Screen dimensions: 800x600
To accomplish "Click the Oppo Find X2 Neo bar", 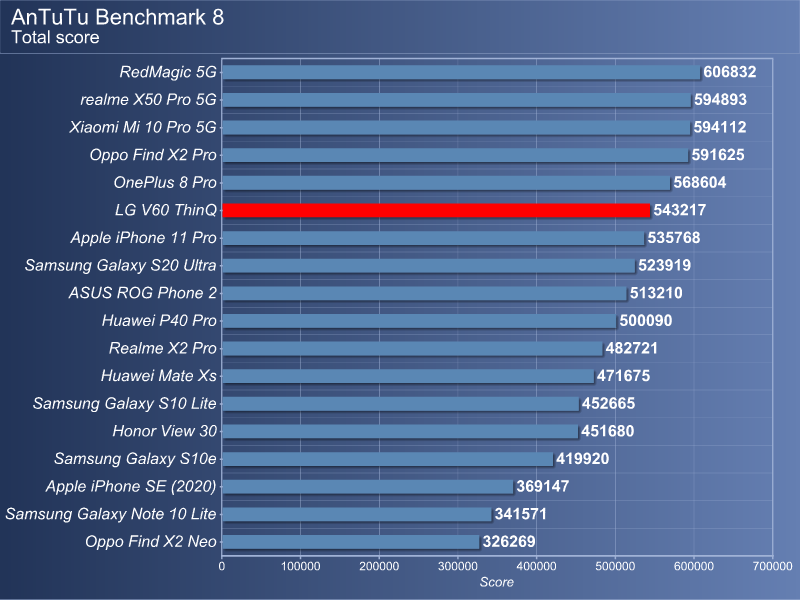I will click(x=351, y=542).
